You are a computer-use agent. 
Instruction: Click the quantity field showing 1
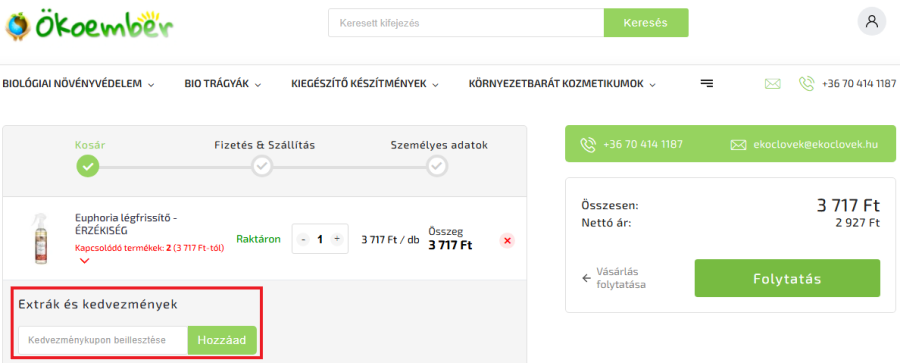pyautogui.click(x=320, y=239)
